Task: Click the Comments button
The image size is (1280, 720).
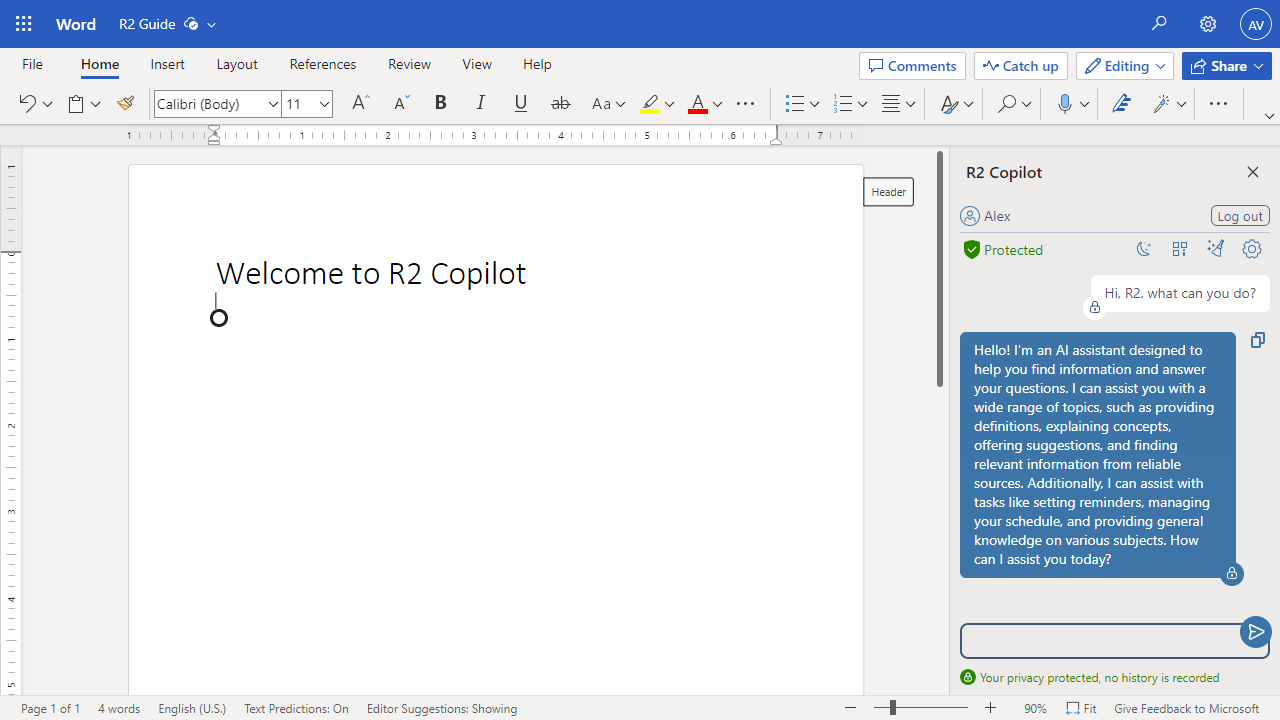Action: (912, 66)
